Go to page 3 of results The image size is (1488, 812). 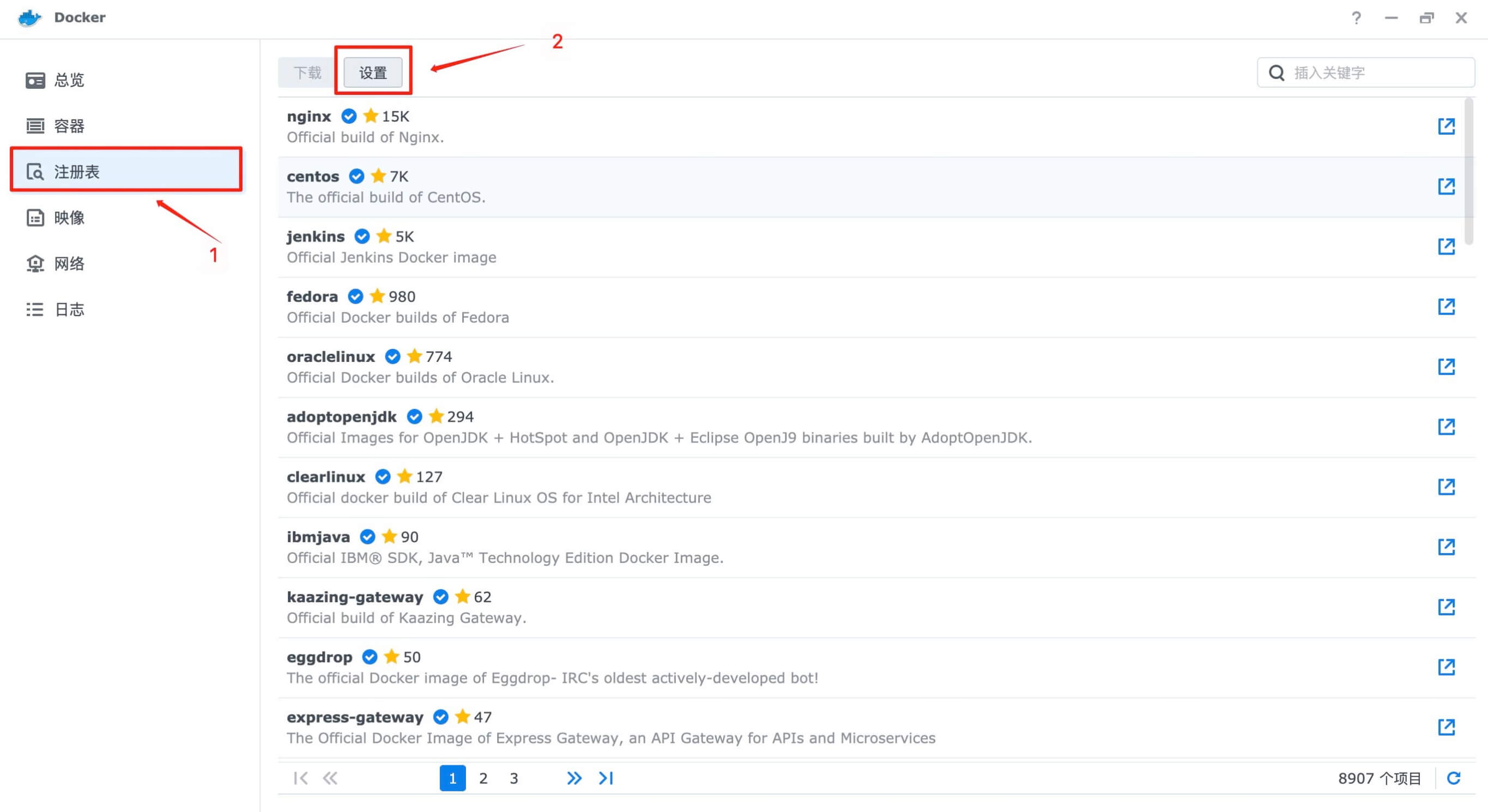point(513,779)
